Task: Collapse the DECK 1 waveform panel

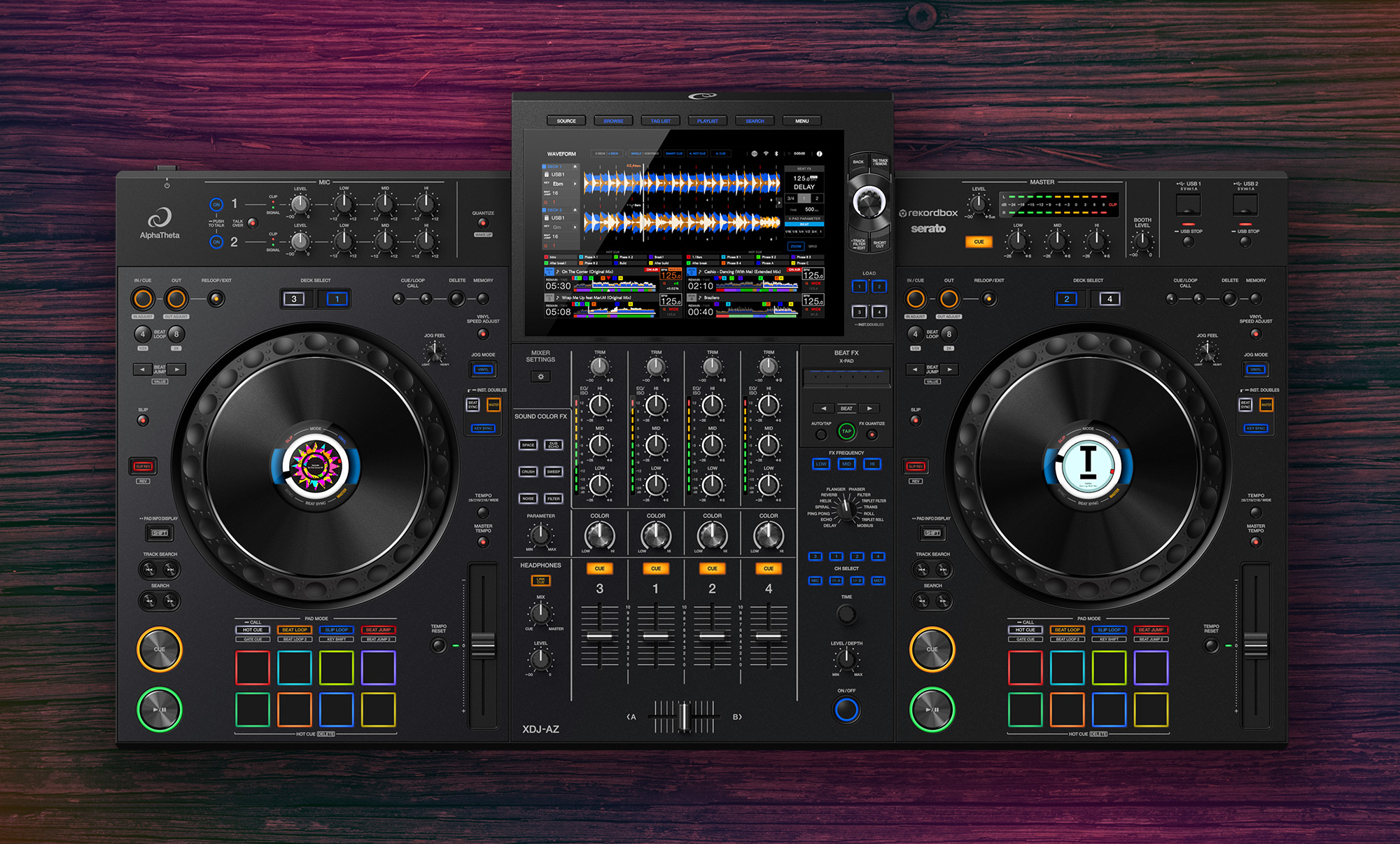Action: coord(575,167)
